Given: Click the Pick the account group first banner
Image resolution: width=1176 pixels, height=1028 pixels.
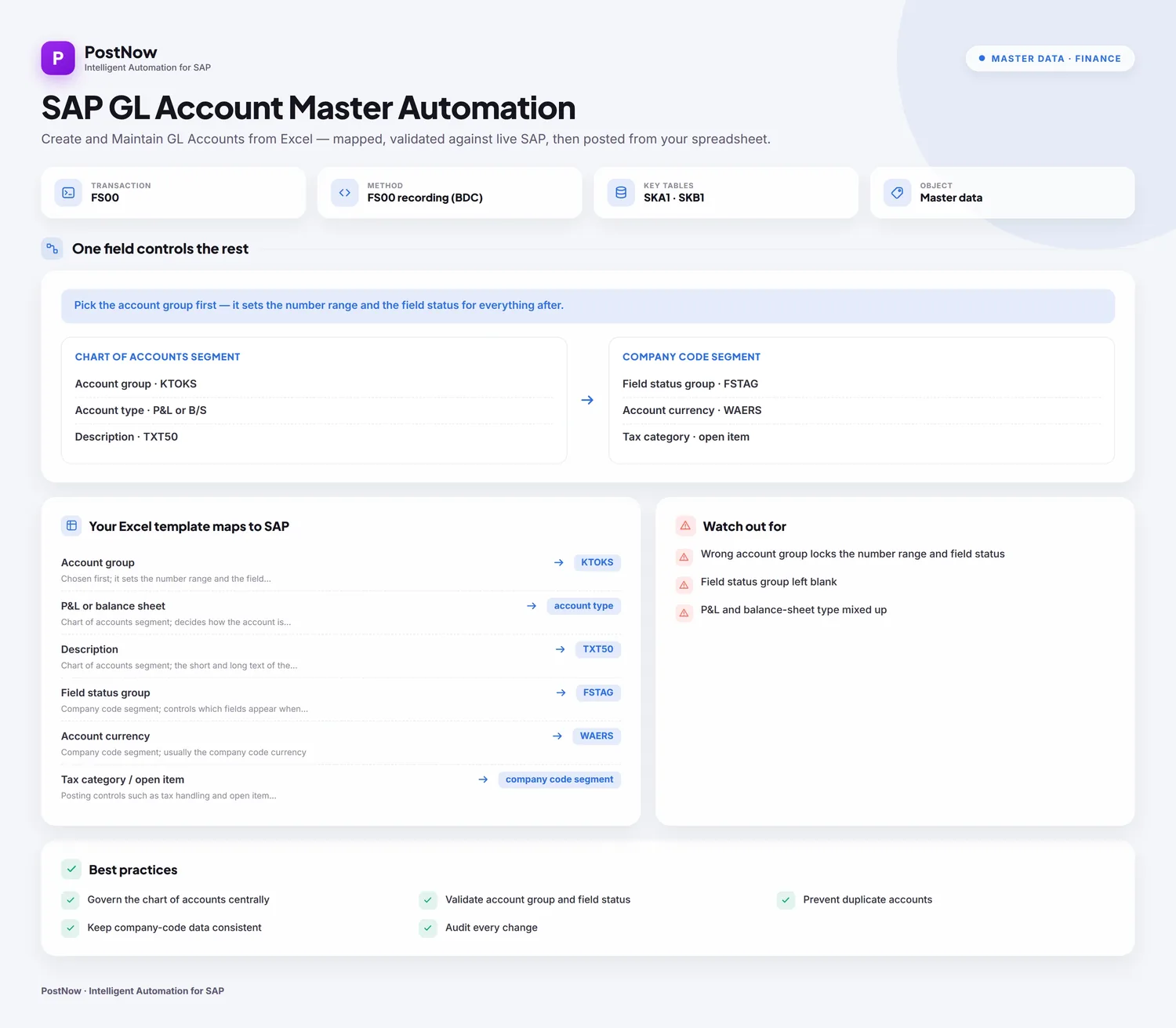Looking at the screenshot, I should coord(588,306).
